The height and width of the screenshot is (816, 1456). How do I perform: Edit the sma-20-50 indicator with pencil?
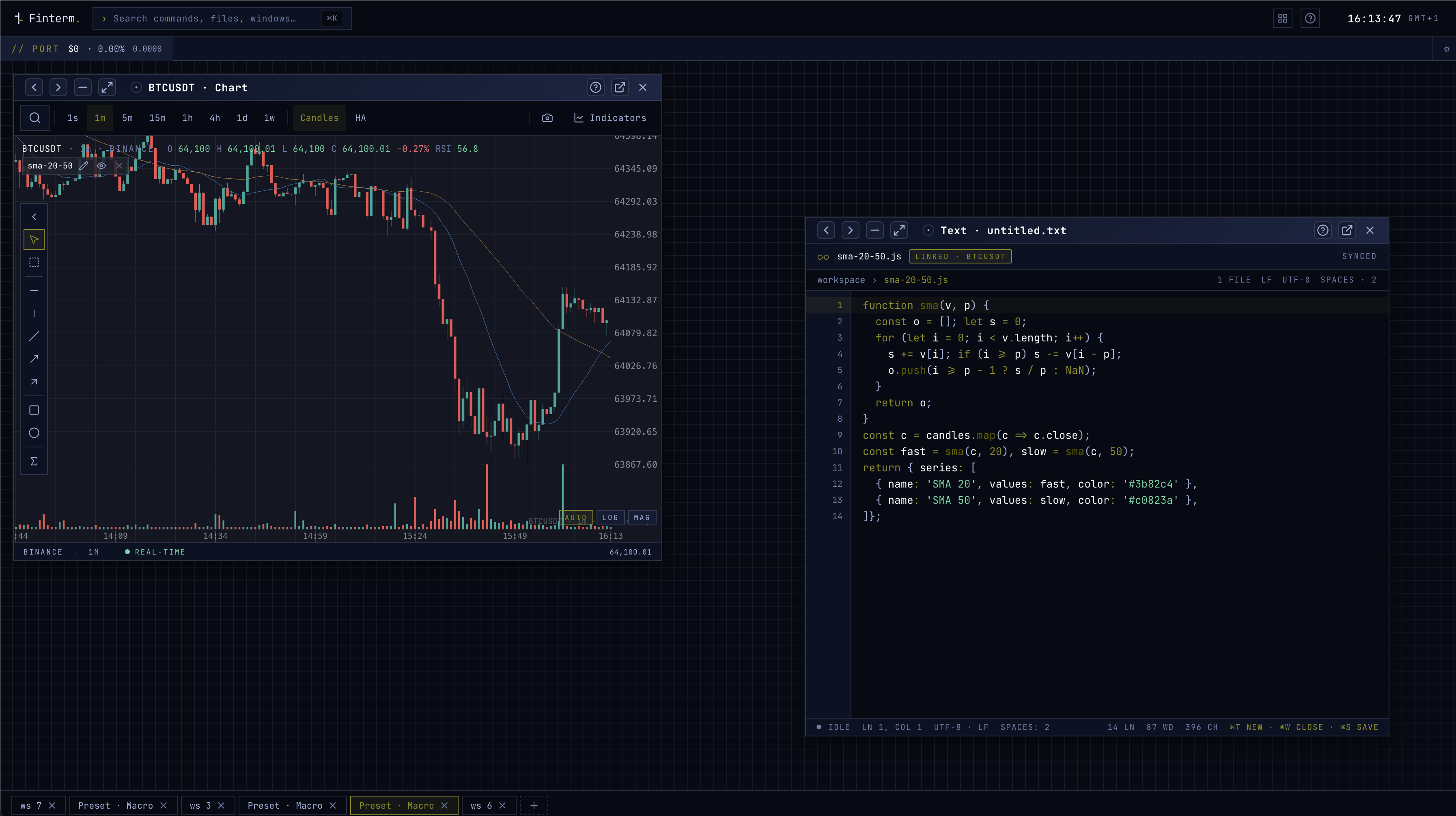pos(84,166)
